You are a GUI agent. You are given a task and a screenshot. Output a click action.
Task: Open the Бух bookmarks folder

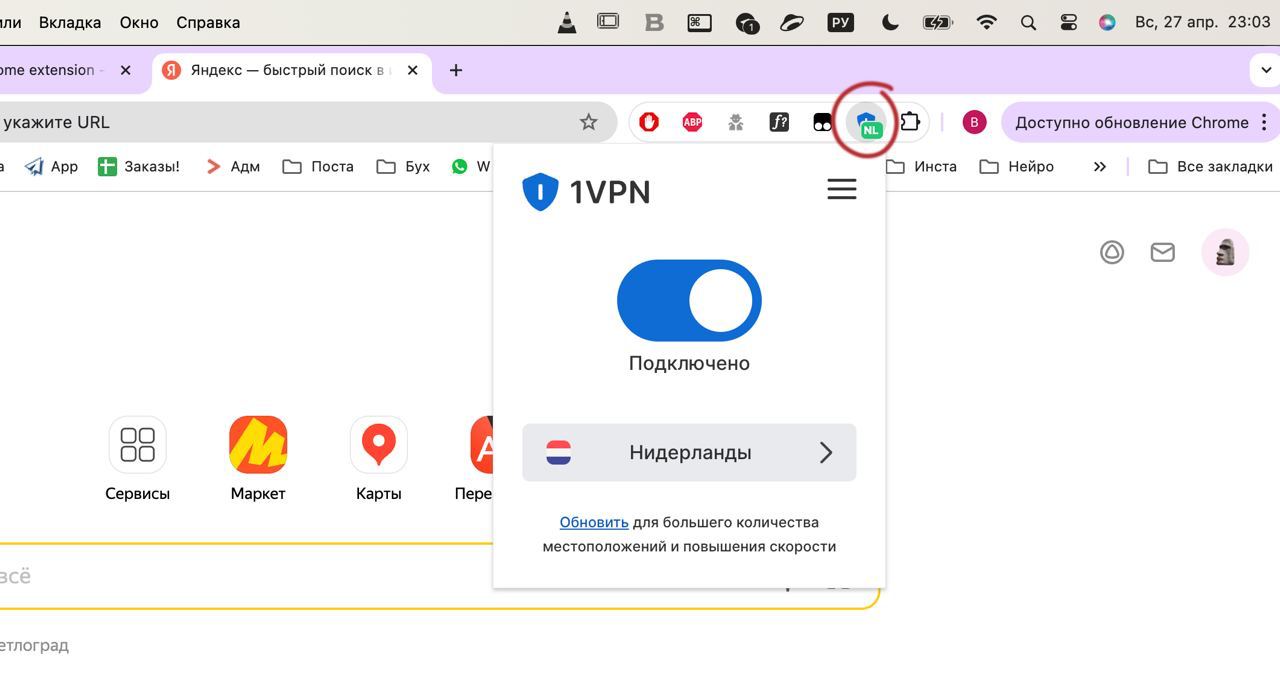pos(404,166)
